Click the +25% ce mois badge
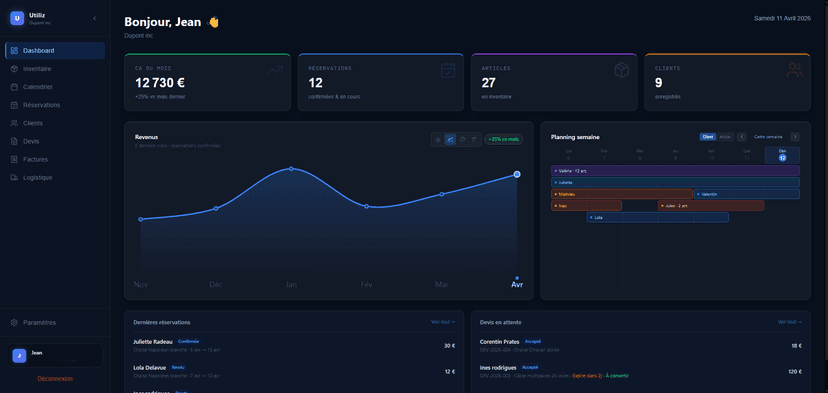The width and height of the screenshot is (828, 393). (504, 139)
